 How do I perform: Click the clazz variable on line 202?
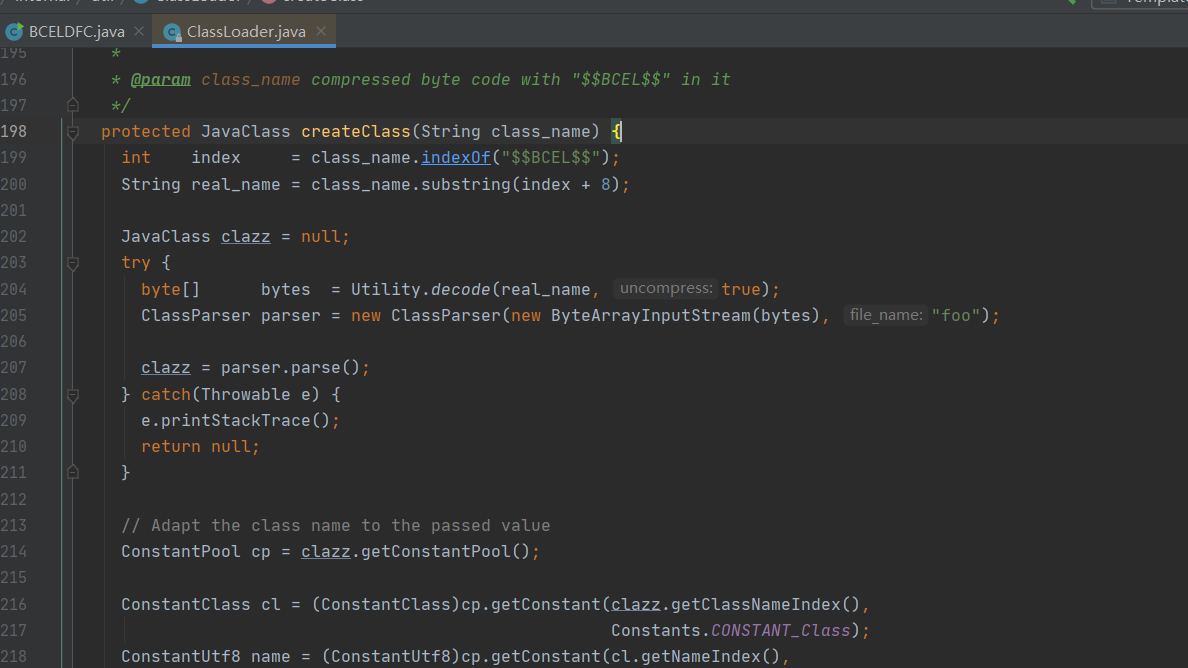pos(245,237)
